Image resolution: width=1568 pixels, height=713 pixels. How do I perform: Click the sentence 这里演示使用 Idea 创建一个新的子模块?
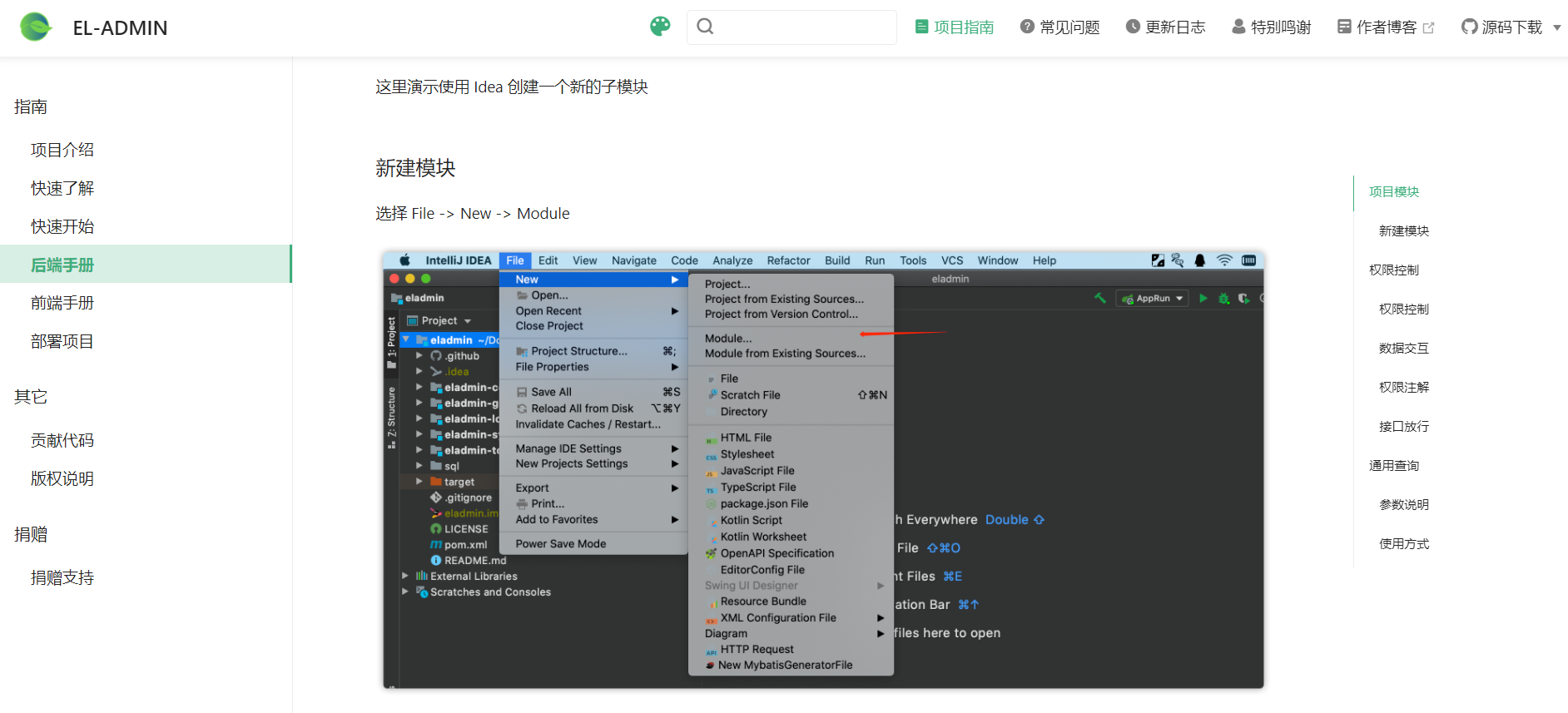(x=512, y=87)
